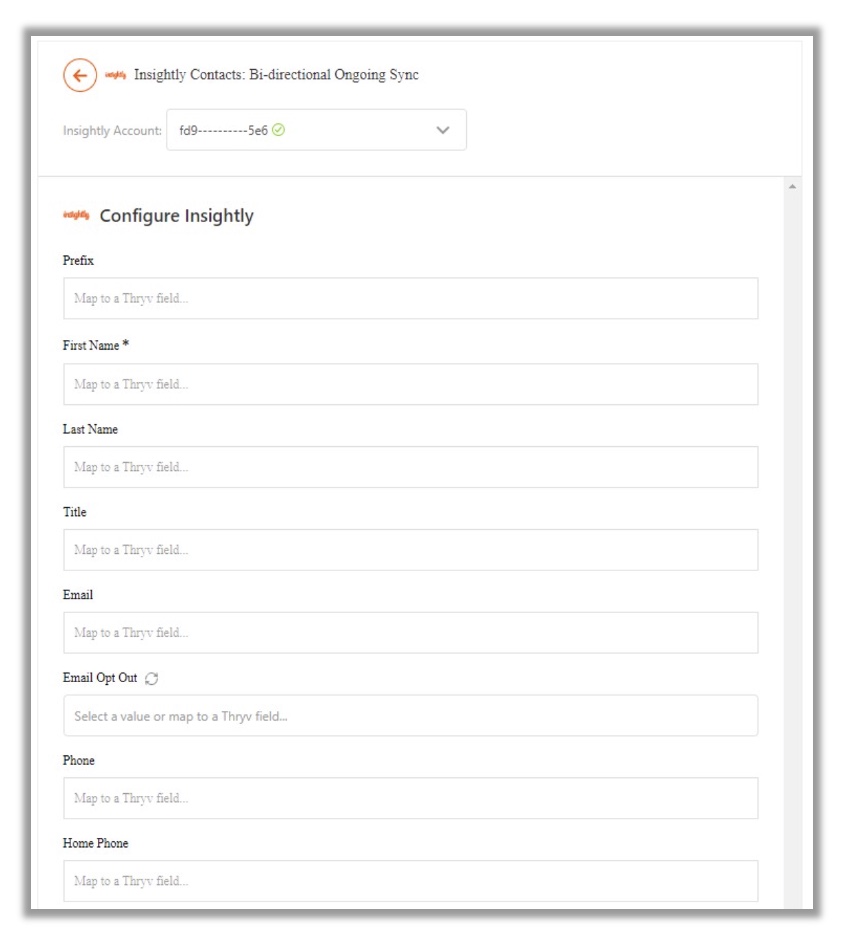Image resolution: width=844 pixels, height=944 pixels.
Task: Click the Insightly logo beside Configure Insightly
Action: 77,215
